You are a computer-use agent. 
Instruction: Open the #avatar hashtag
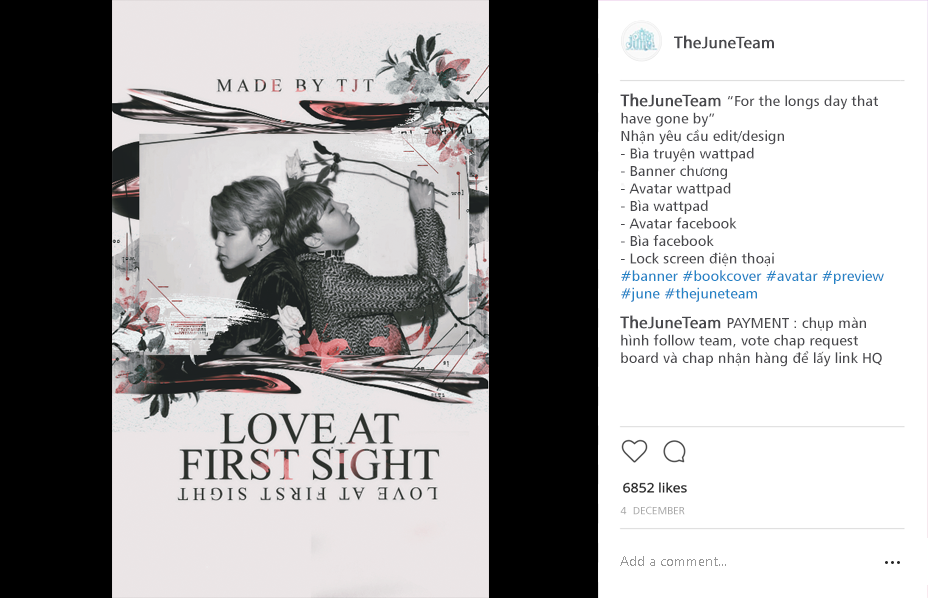[x=791, y=276]
